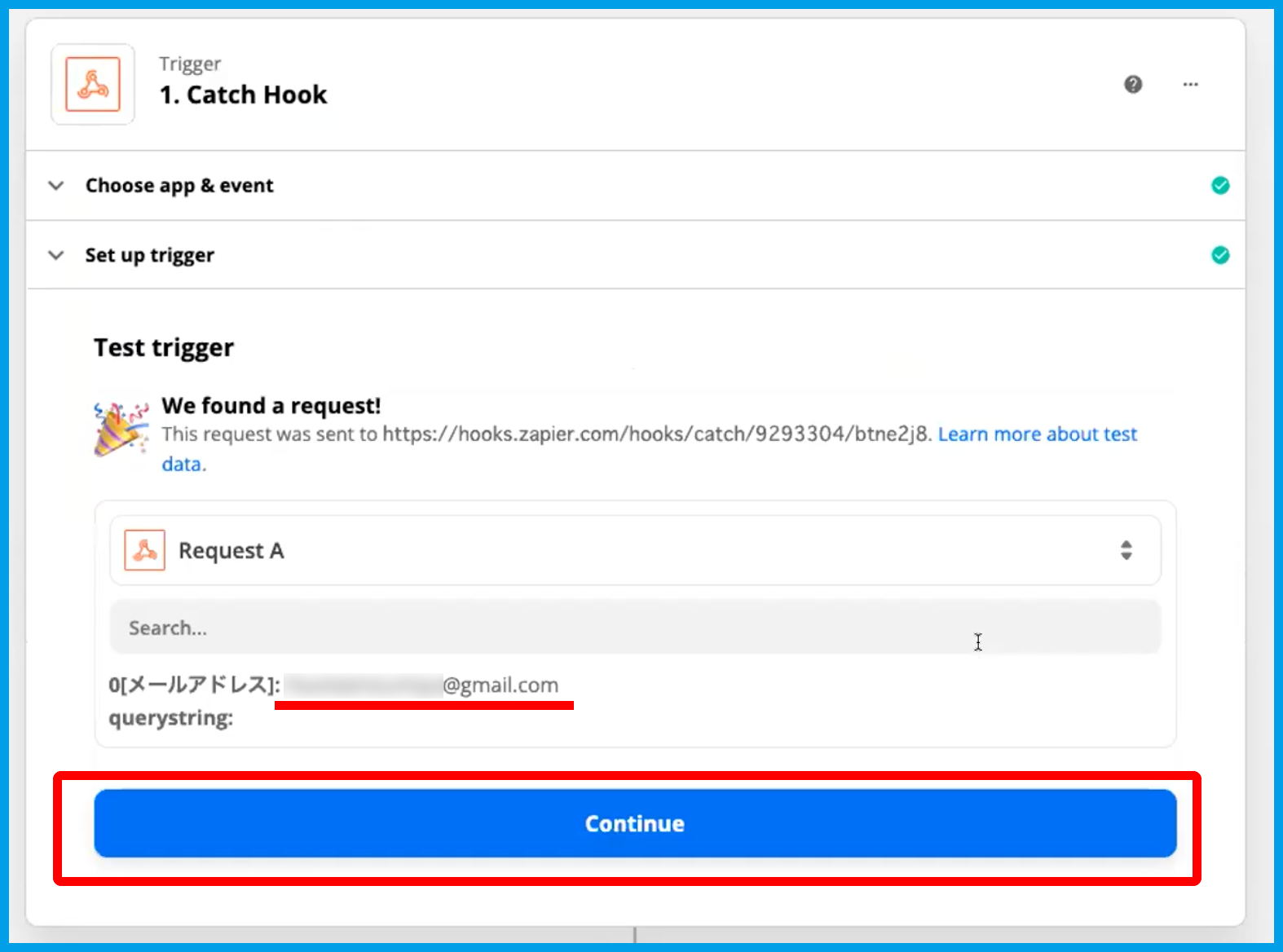Click green checkmark on Set up trigger
This screenshot has width=1283, height=952.
[1219, 255]
